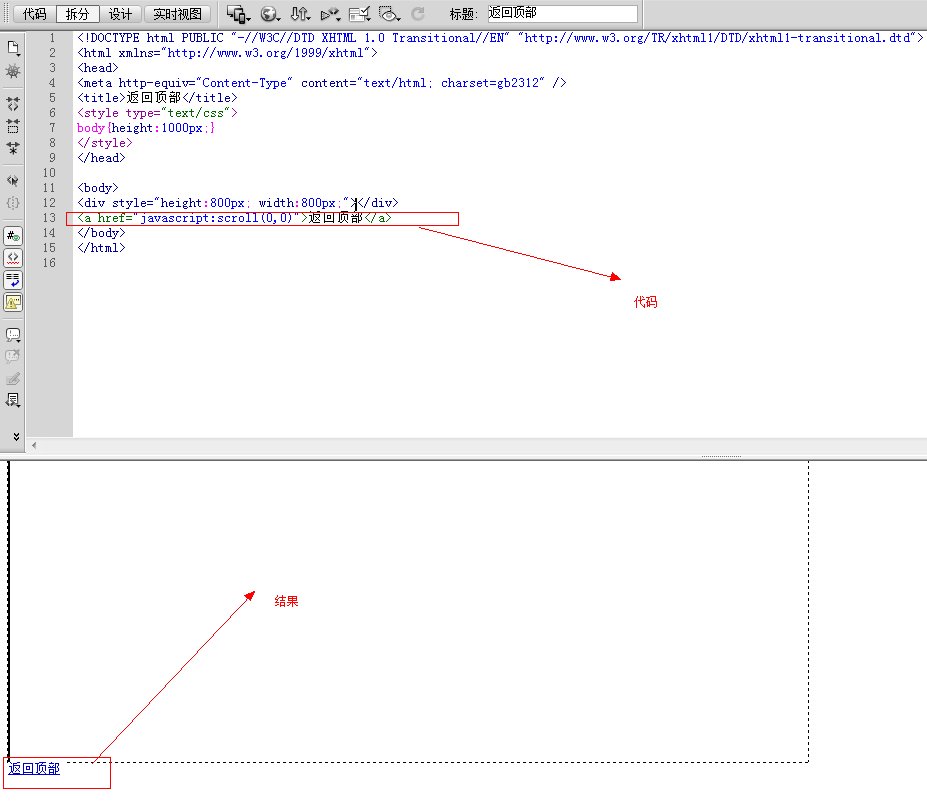
Task: Click the Remove Comment icon
Action: click(13, 356)
